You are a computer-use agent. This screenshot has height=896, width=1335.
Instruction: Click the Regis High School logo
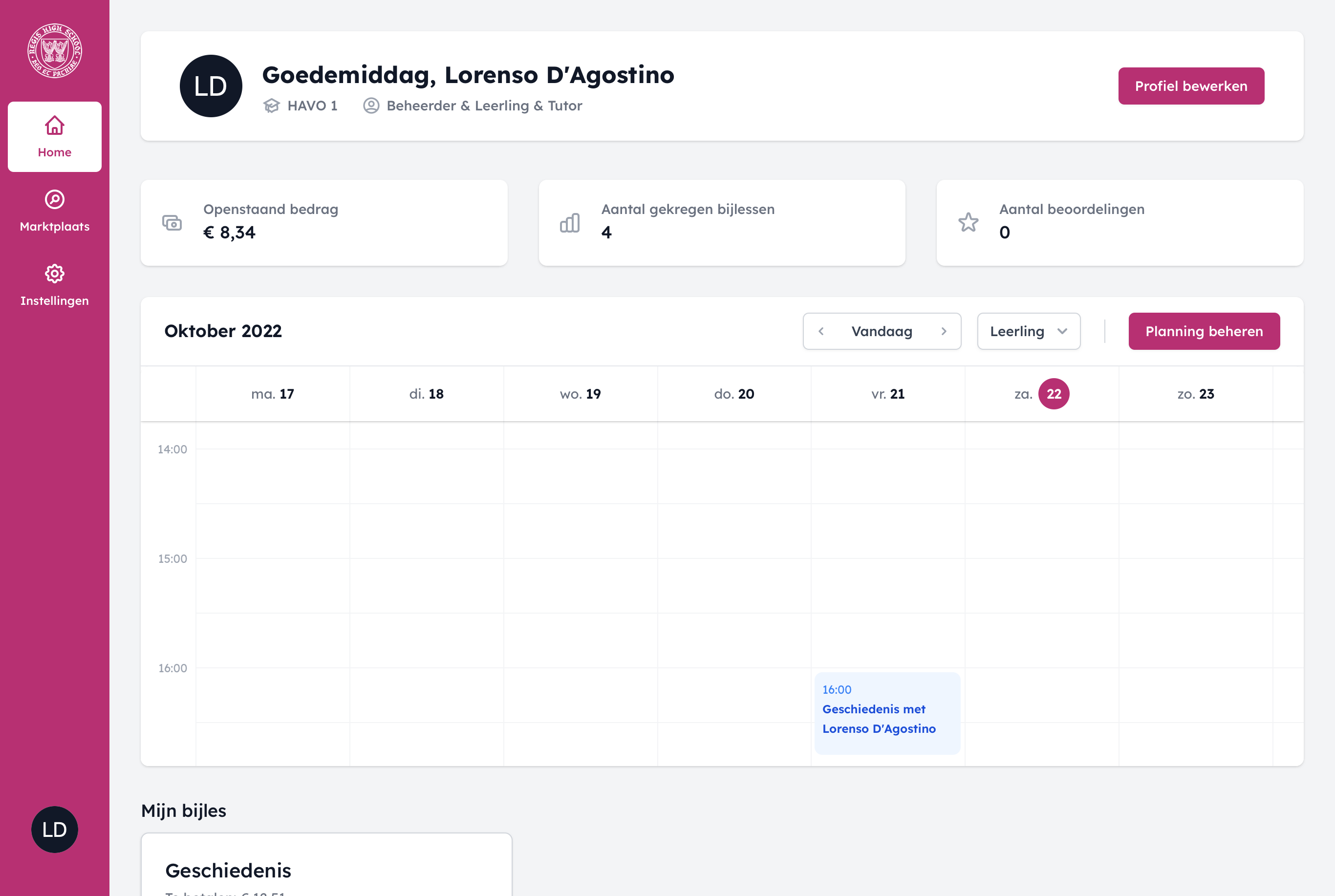[x=55, y=51]
